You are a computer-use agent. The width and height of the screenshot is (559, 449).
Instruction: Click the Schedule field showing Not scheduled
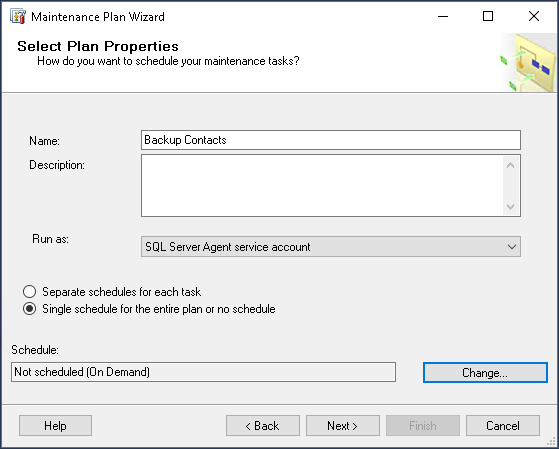203,372
